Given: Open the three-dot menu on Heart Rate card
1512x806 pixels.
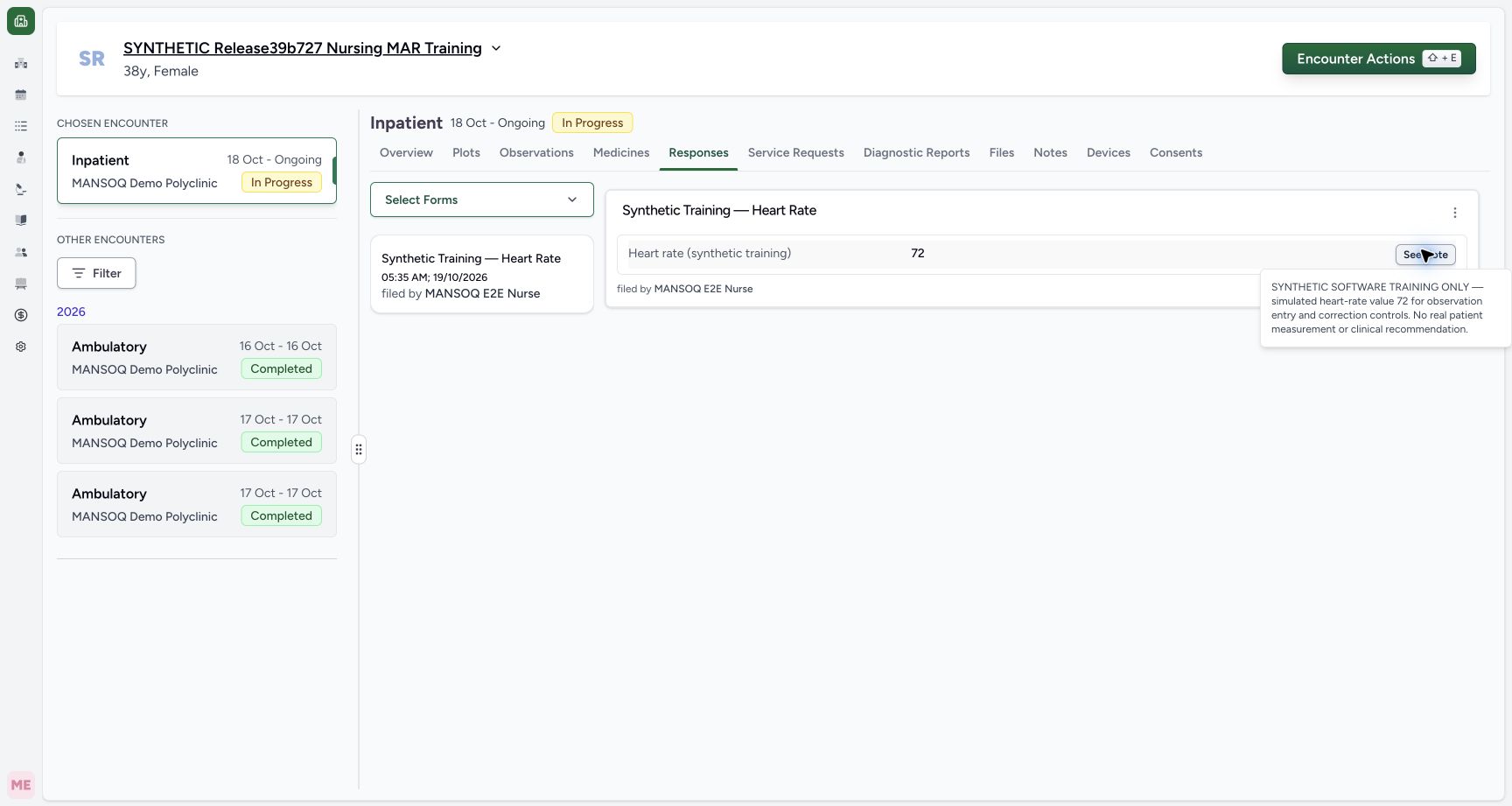Looking at the screenshot, I should (x=1455, y=213).
